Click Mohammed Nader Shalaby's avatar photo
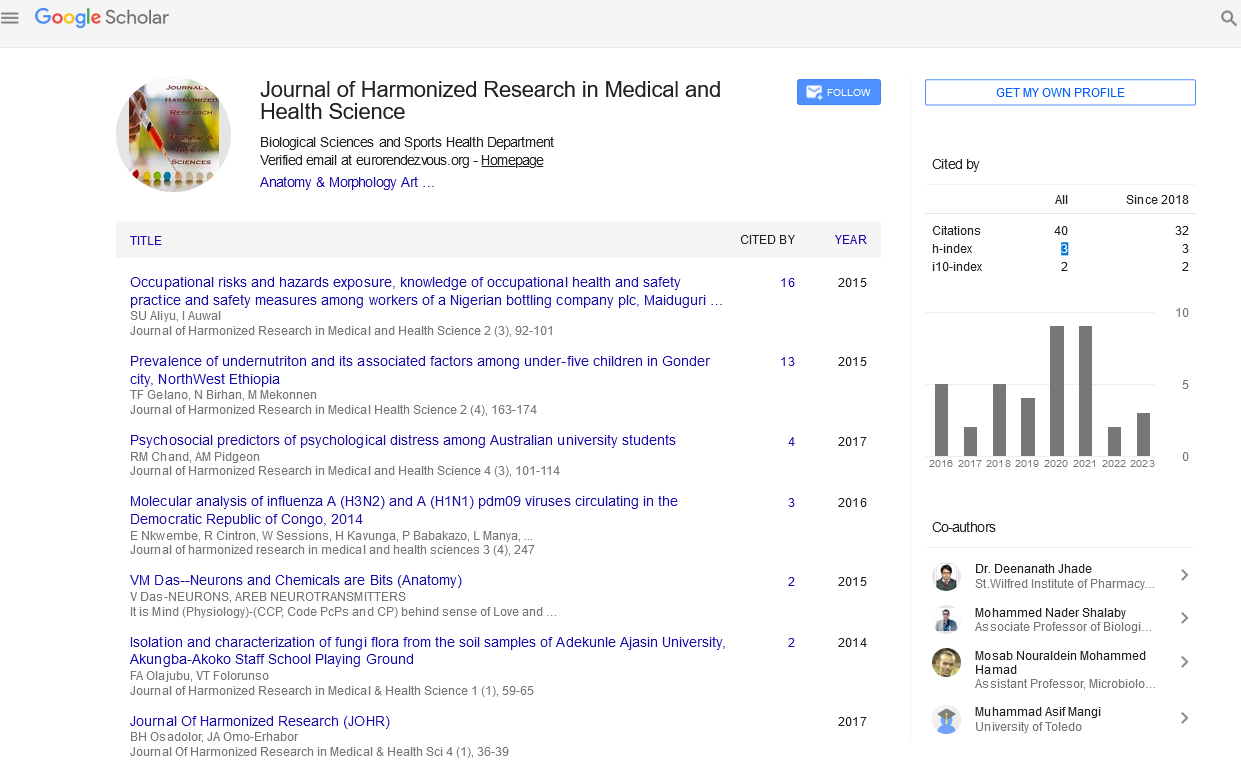The image size is (1241, 766). (946, 619)
